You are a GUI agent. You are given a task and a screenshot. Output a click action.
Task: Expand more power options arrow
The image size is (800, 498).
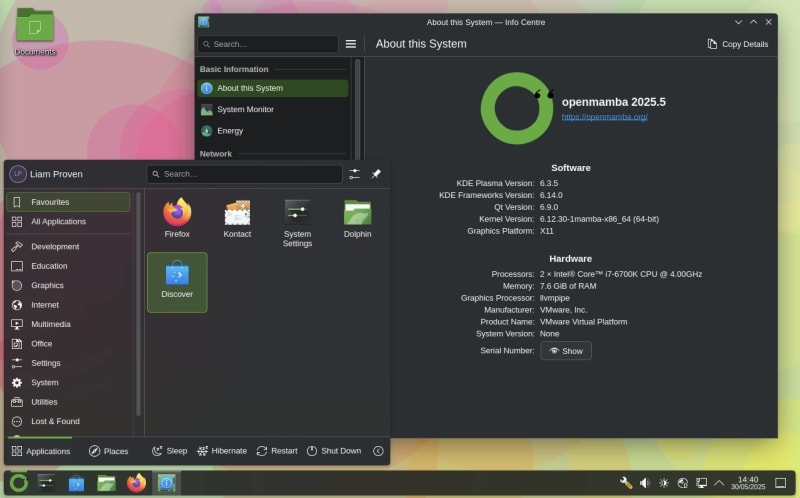pyautogui.click(x=378, y=451)
